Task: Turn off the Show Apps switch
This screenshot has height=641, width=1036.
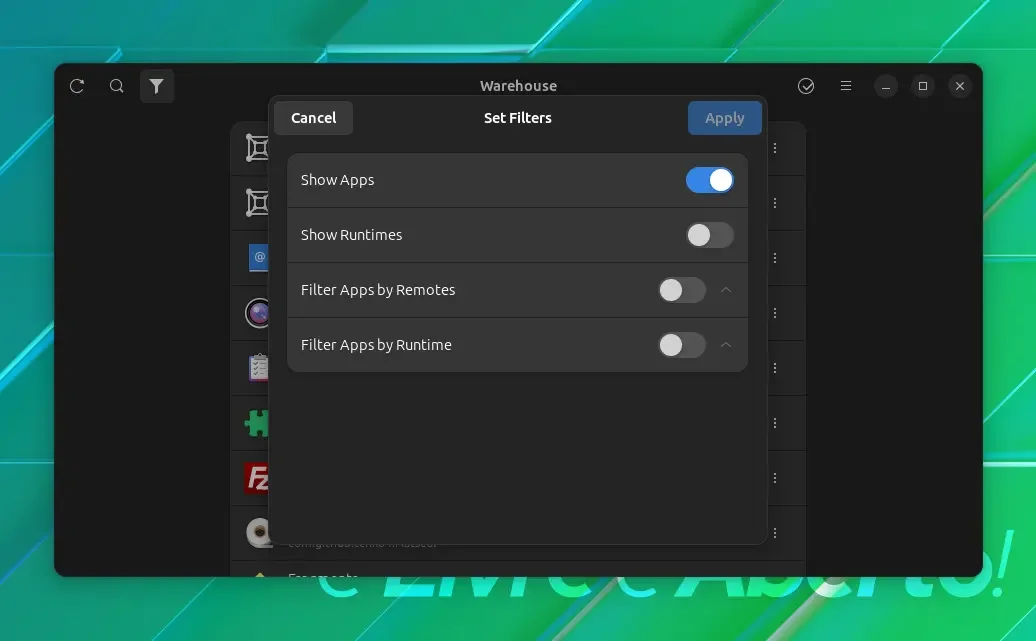Action: [x=710, y=180]
